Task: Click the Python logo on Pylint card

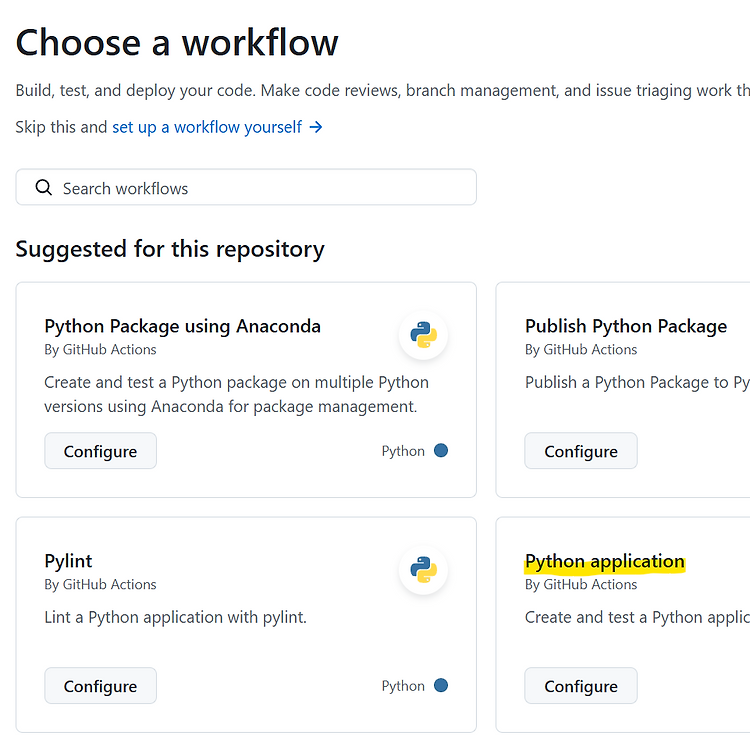Action: tap(423, 570)
